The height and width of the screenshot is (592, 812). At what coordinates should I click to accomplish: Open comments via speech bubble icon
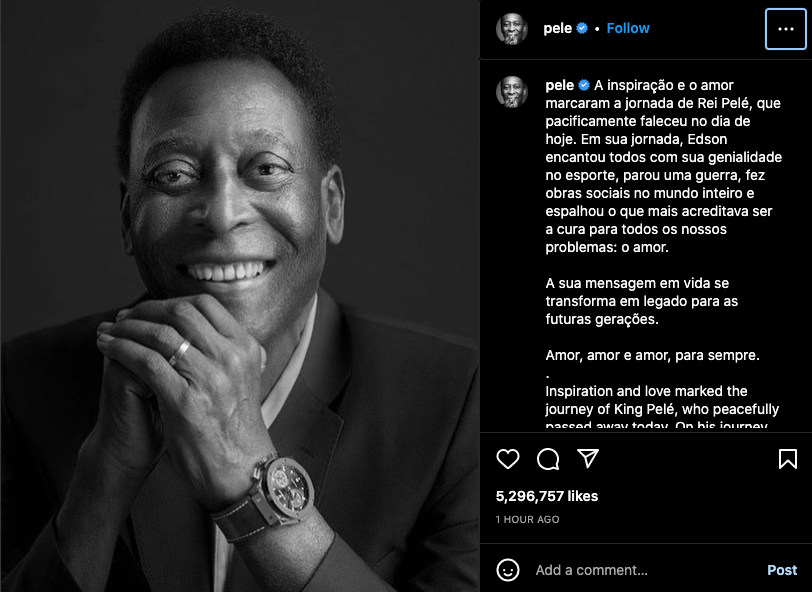coord(548,459)
